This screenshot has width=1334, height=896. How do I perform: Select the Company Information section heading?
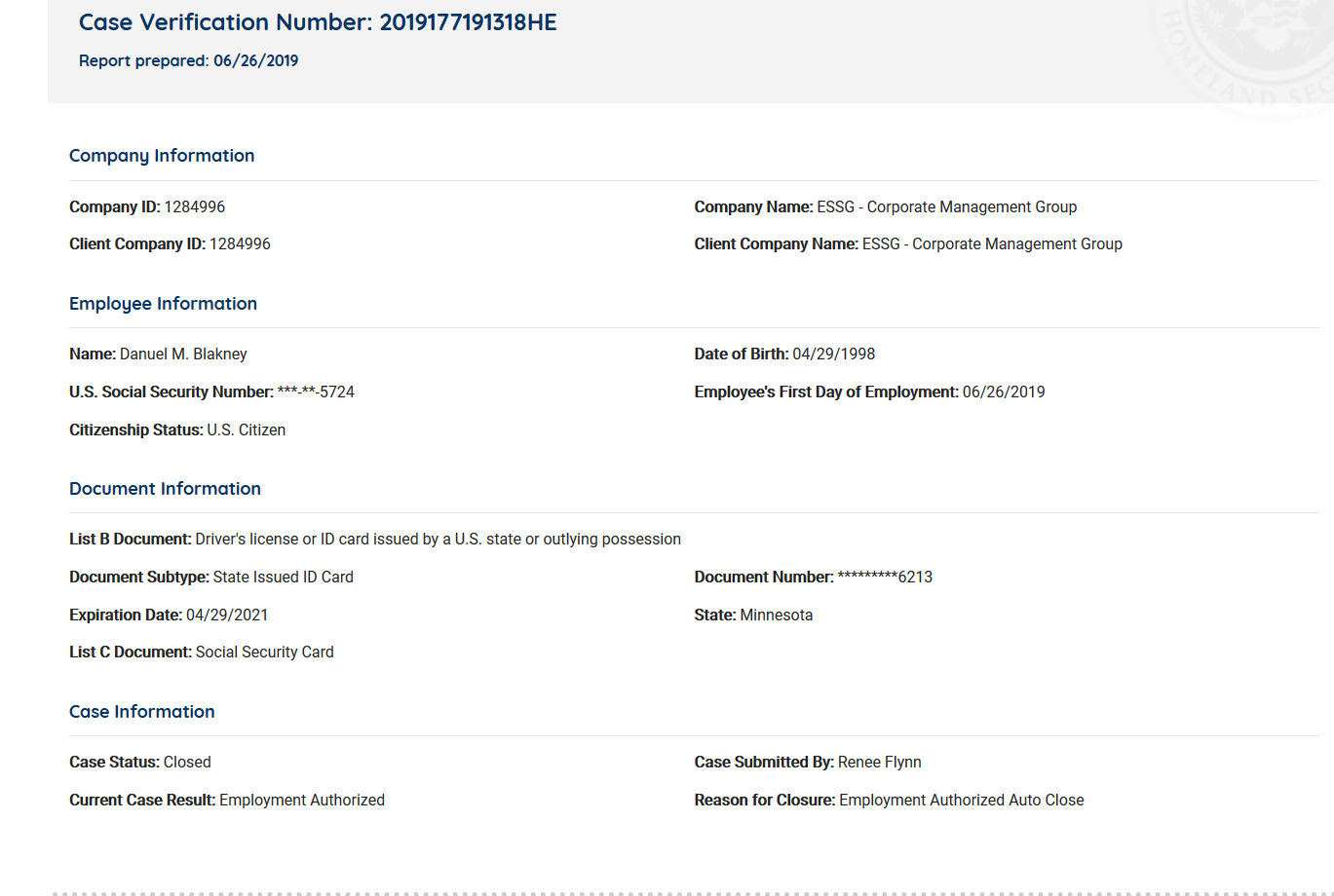[162, 156]
